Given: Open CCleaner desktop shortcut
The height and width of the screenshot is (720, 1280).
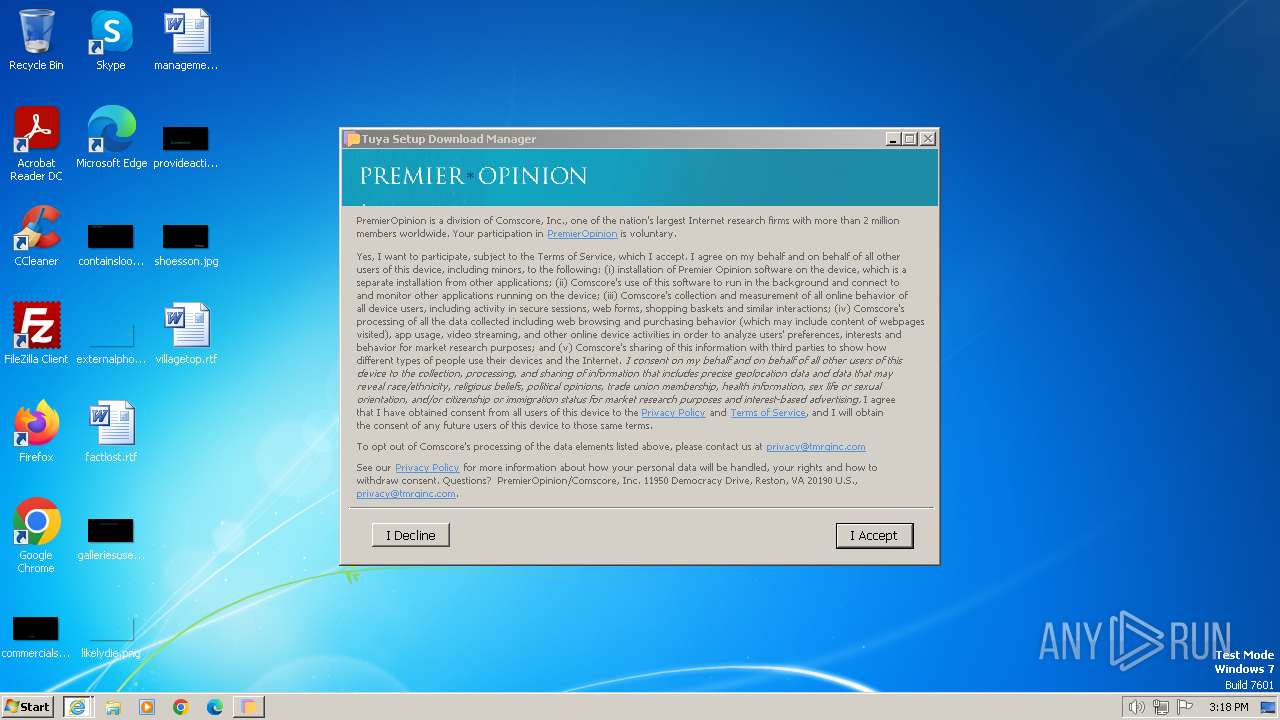Looking at the screenshot, I should [36, 236].
